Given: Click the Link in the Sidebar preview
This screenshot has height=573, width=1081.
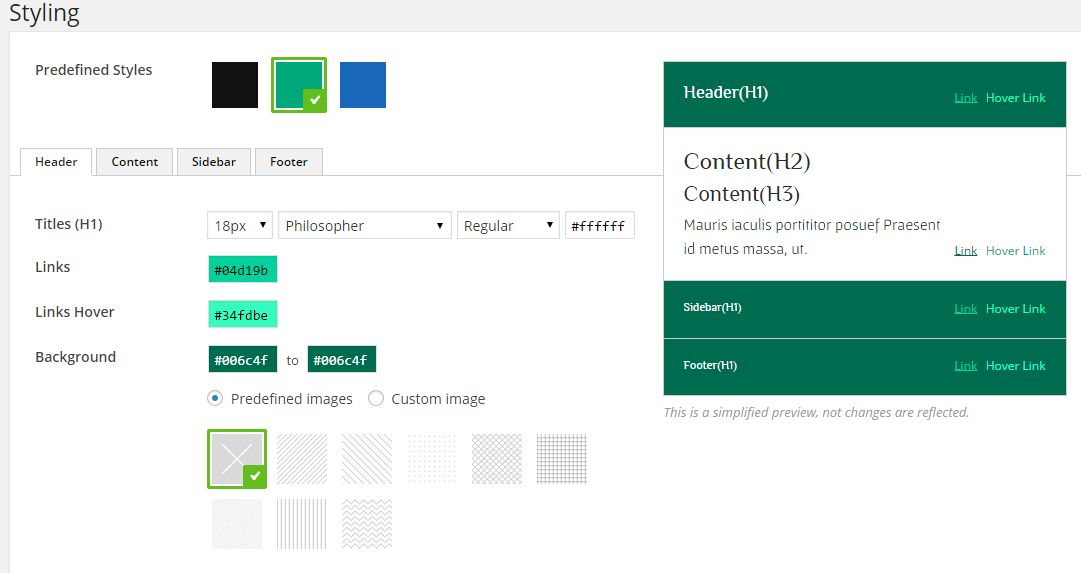Looking at the screenshot, I should tap(965, 309).
